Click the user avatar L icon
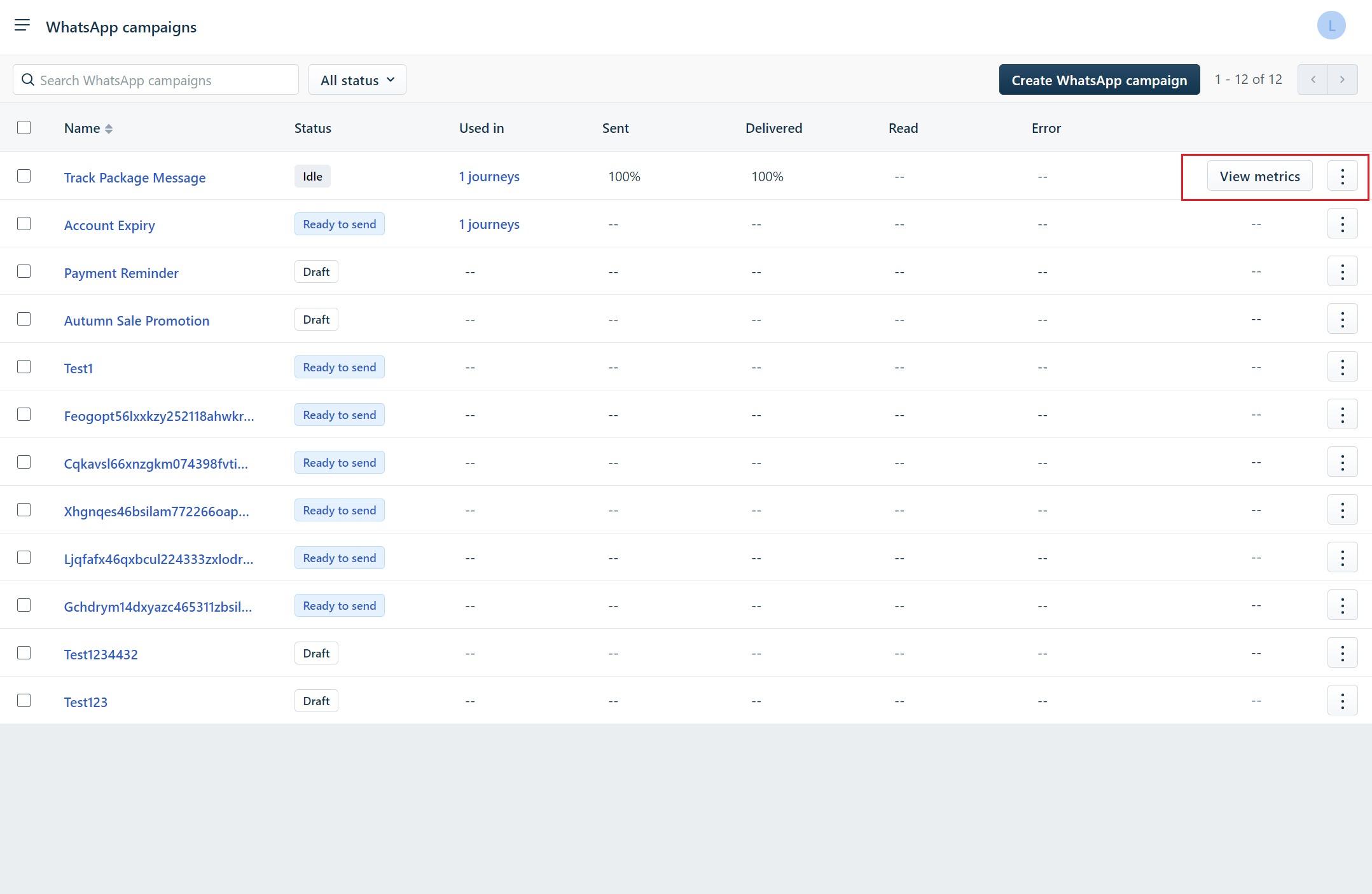 1331,26
